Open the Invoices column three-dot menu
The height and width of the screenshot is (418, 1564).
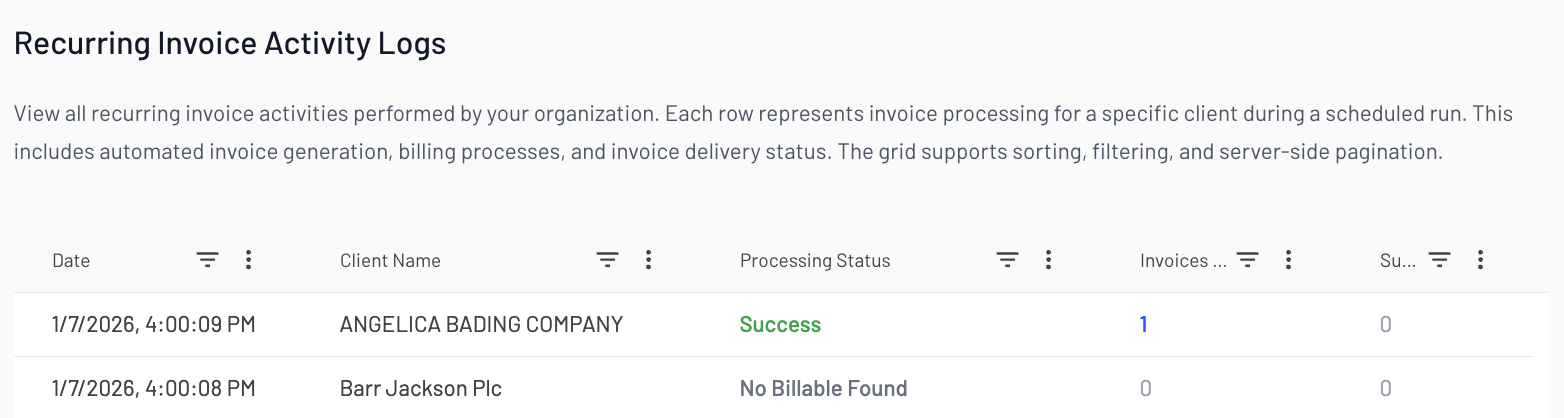tap(1288, 260)
